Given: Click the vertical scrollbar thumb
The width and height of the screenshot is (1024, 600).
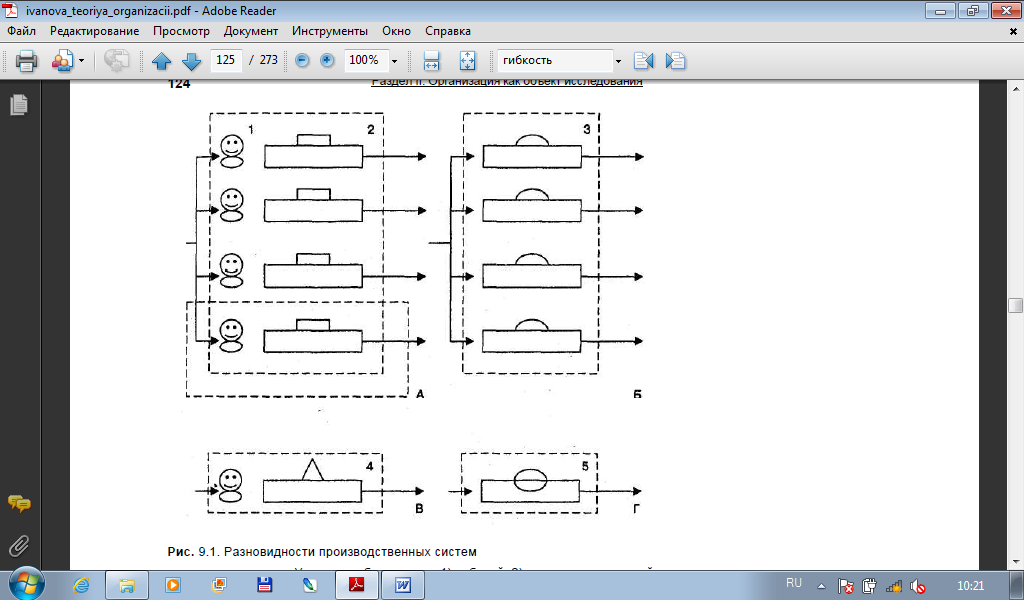Looking at the screenshot, I should pyautogui.click(x=1015, y=306).
